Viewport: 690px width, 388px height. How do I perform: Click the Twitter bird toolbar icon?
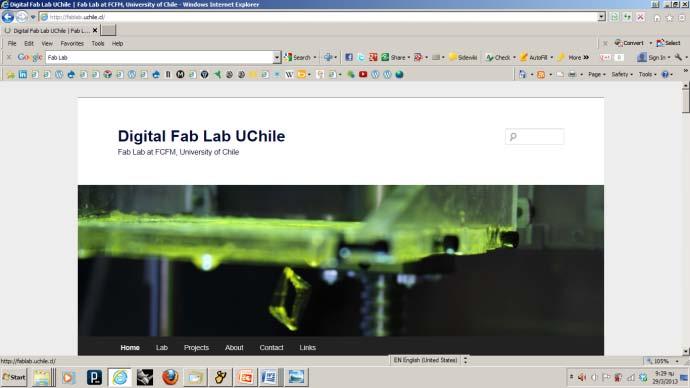point(361,57)
